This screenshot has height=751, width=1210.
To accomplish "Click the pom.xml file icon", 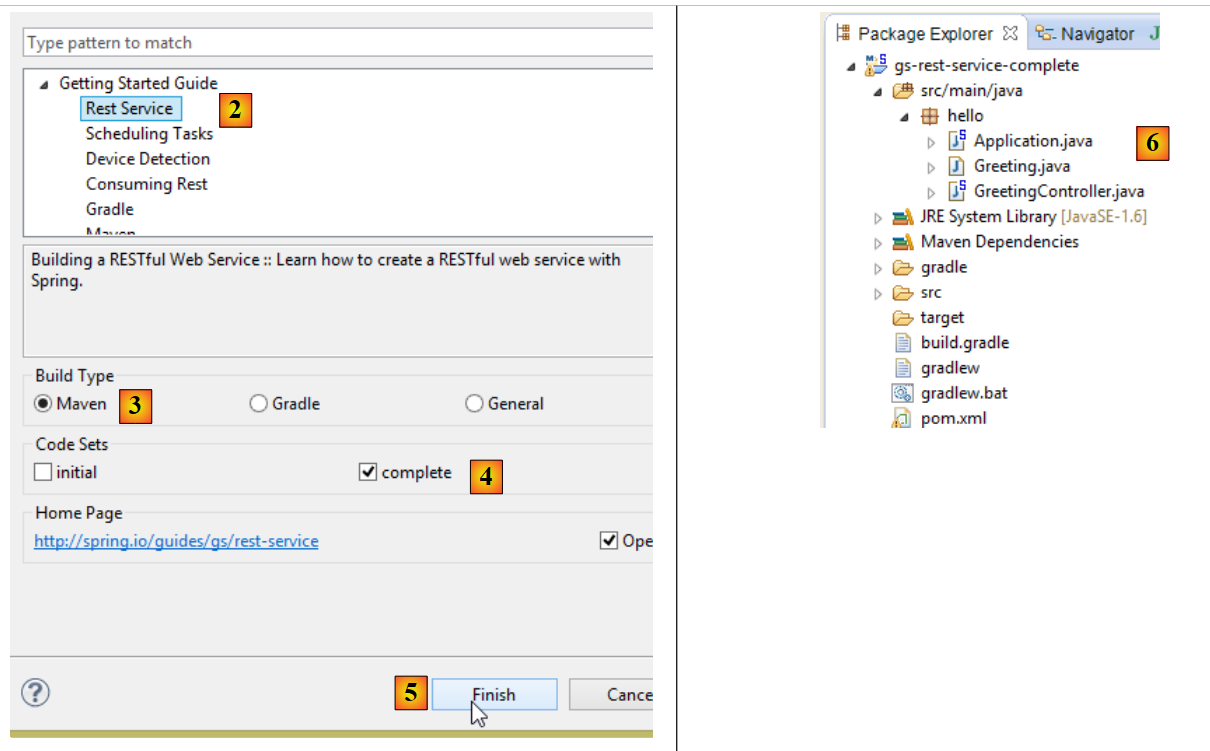I will coord(903,418).
